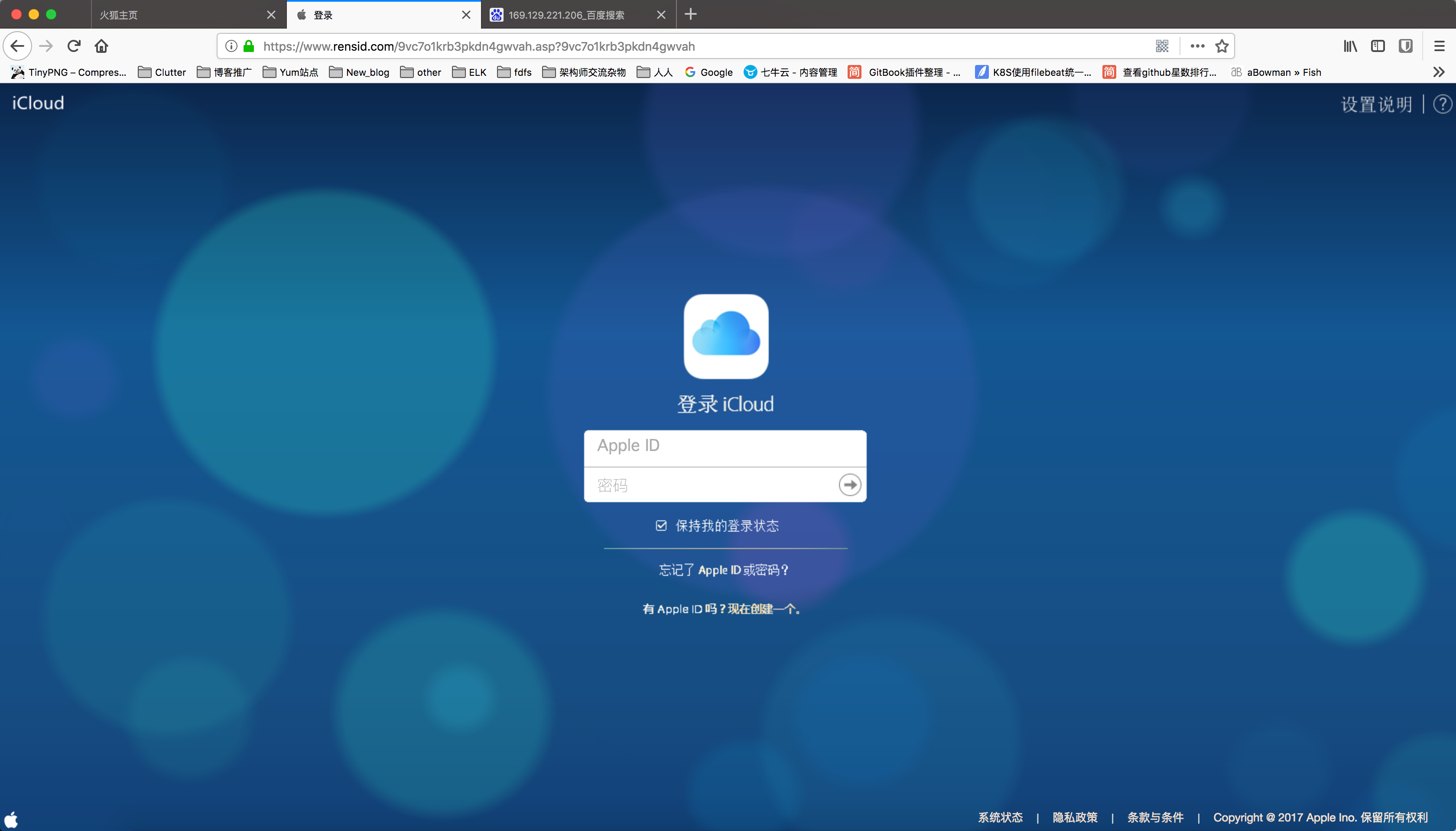Open the library icon in toolbar

(1350, 45)
